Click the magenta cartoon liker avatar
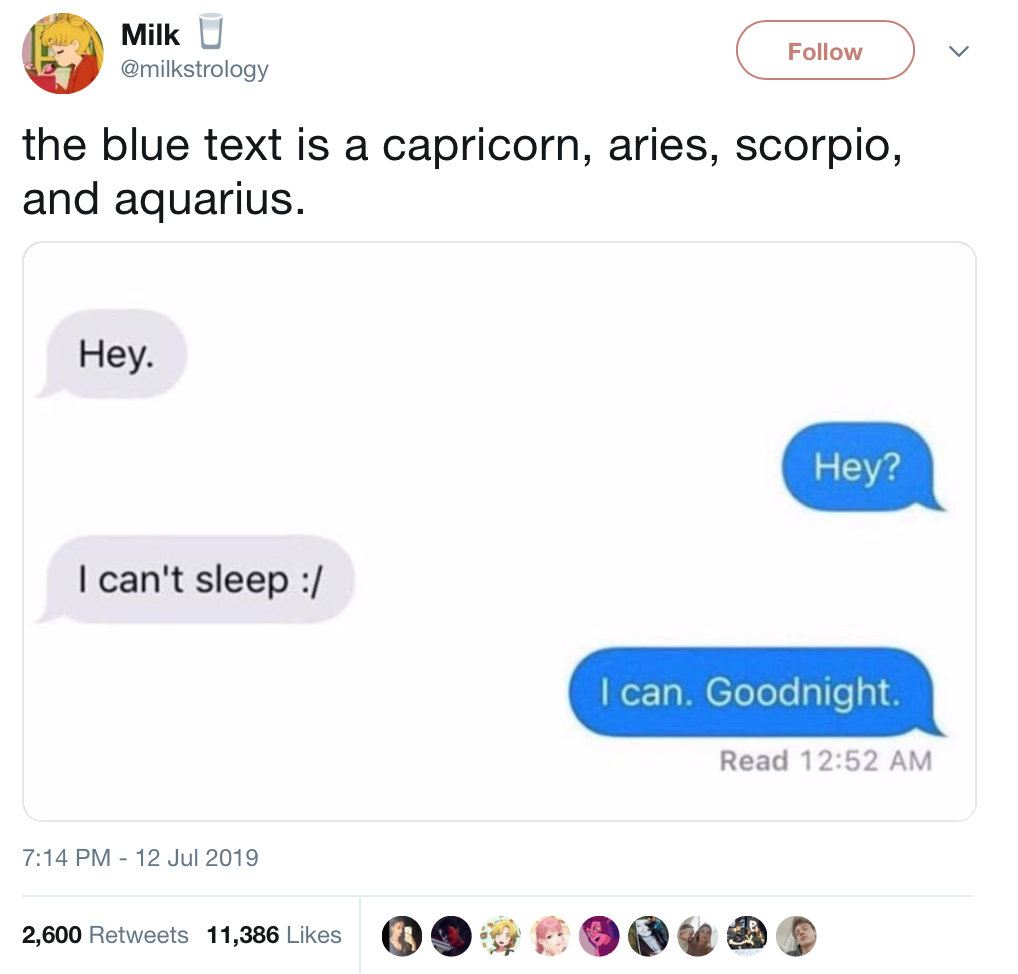1018x974 pixels. pos(599,936)
